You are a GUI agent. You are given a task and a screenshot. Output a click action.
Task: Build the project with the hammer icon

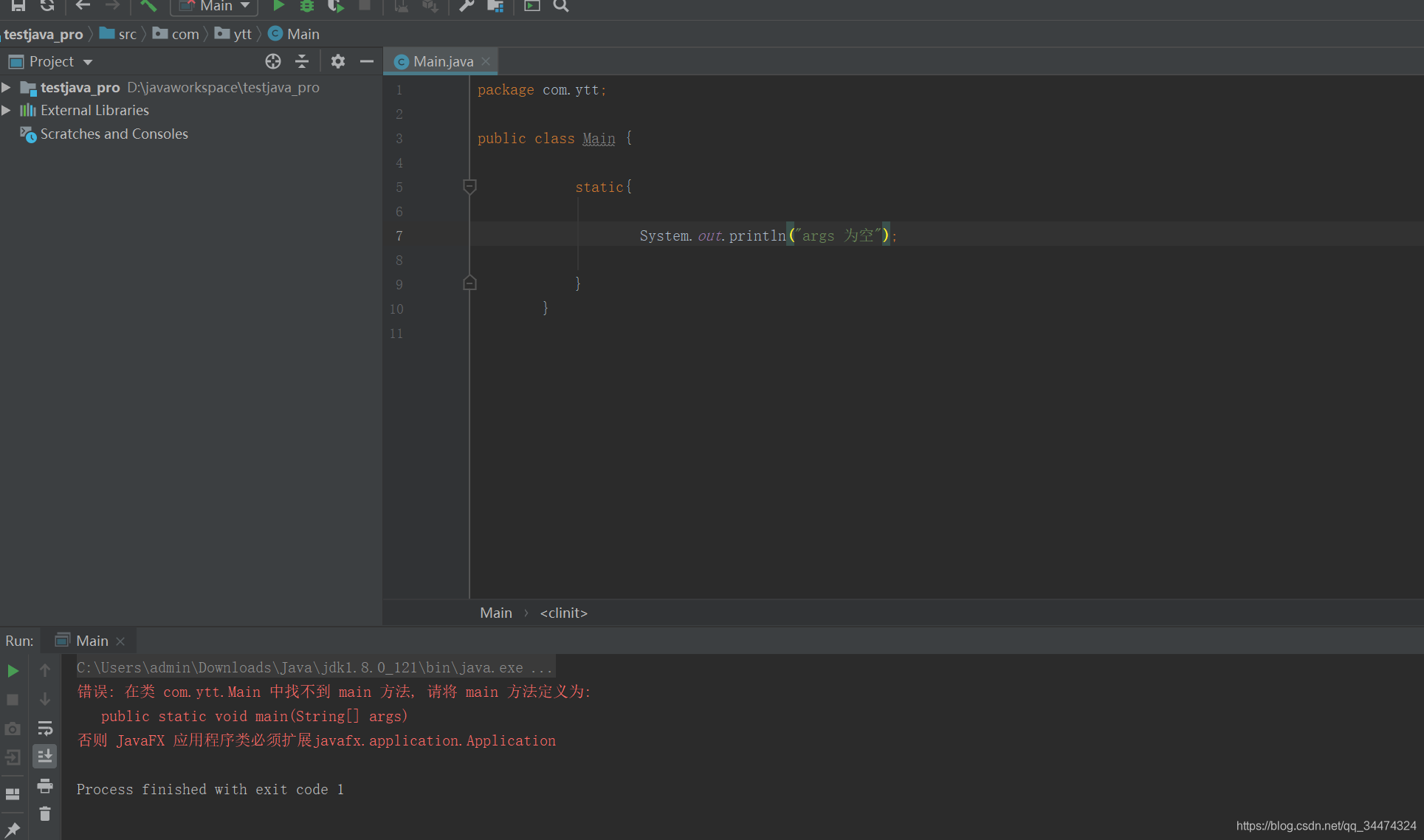(148, 5)
